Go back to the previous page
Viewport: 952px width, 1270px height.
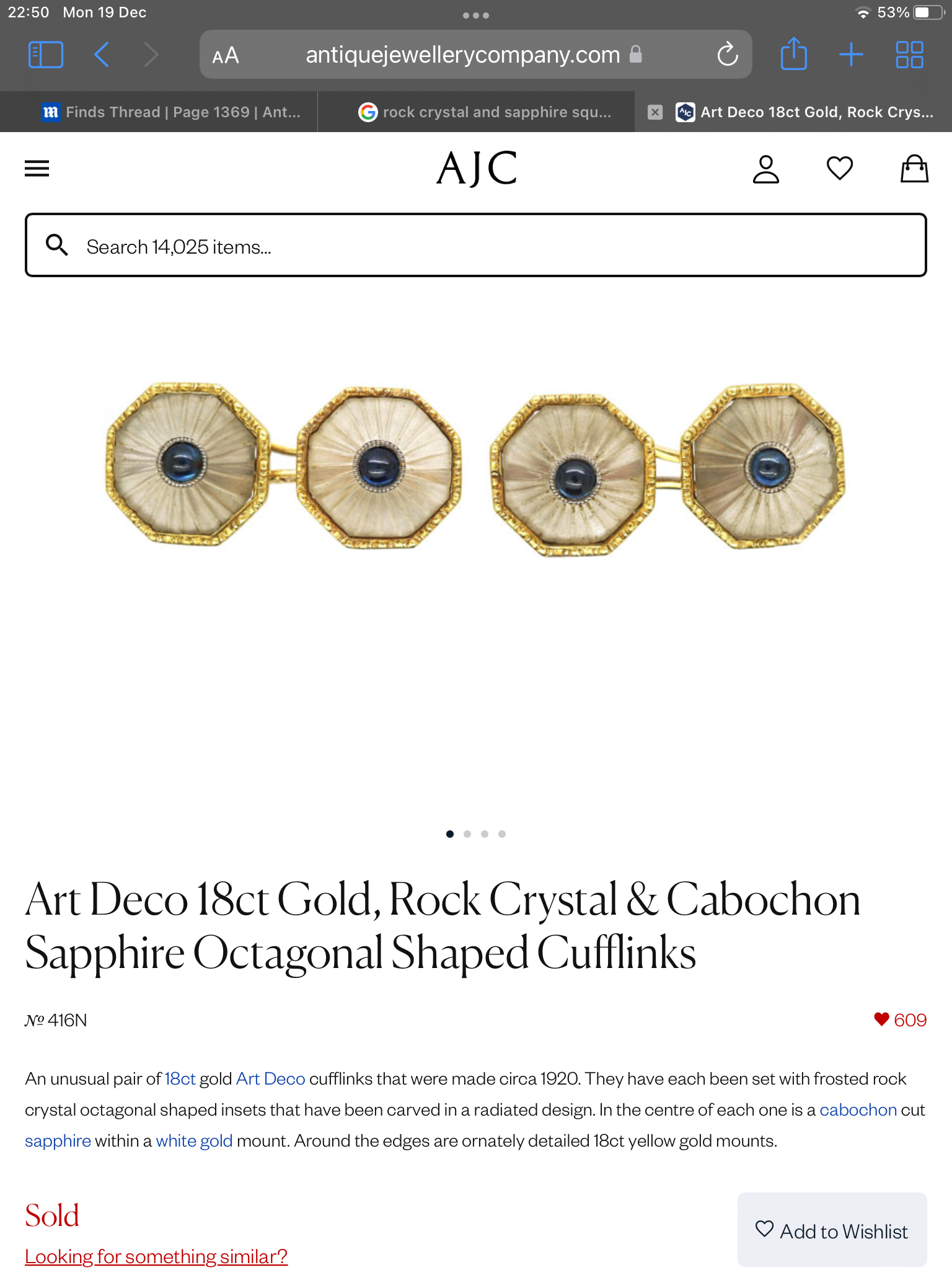(102, 55)
